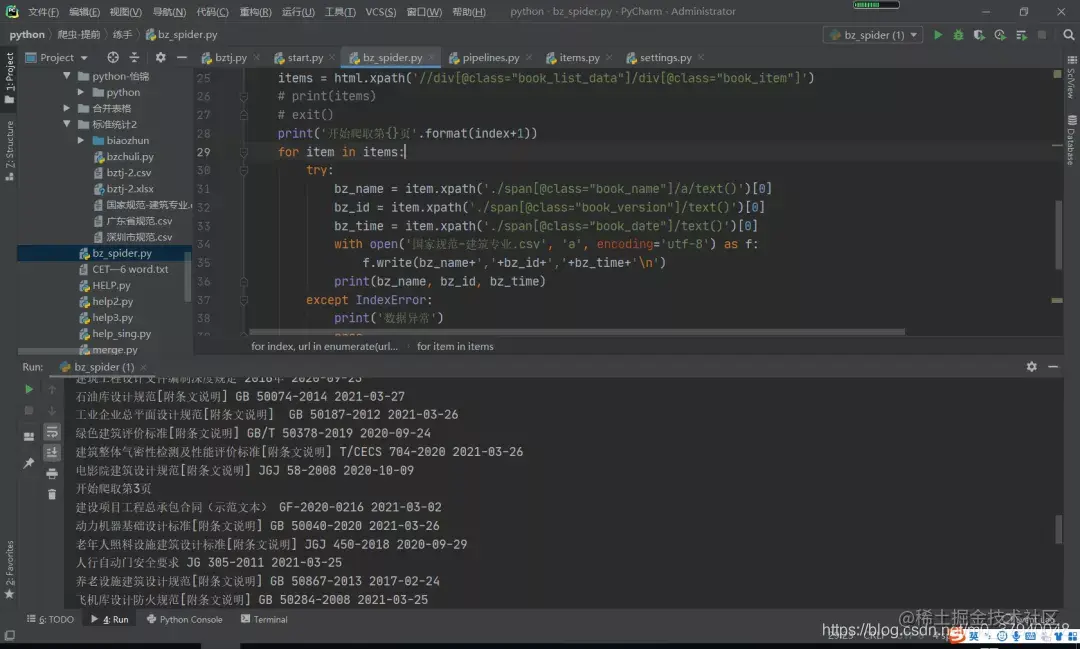
Task: Collapse the 标准统计2 folder
Action: pos(67,124)
